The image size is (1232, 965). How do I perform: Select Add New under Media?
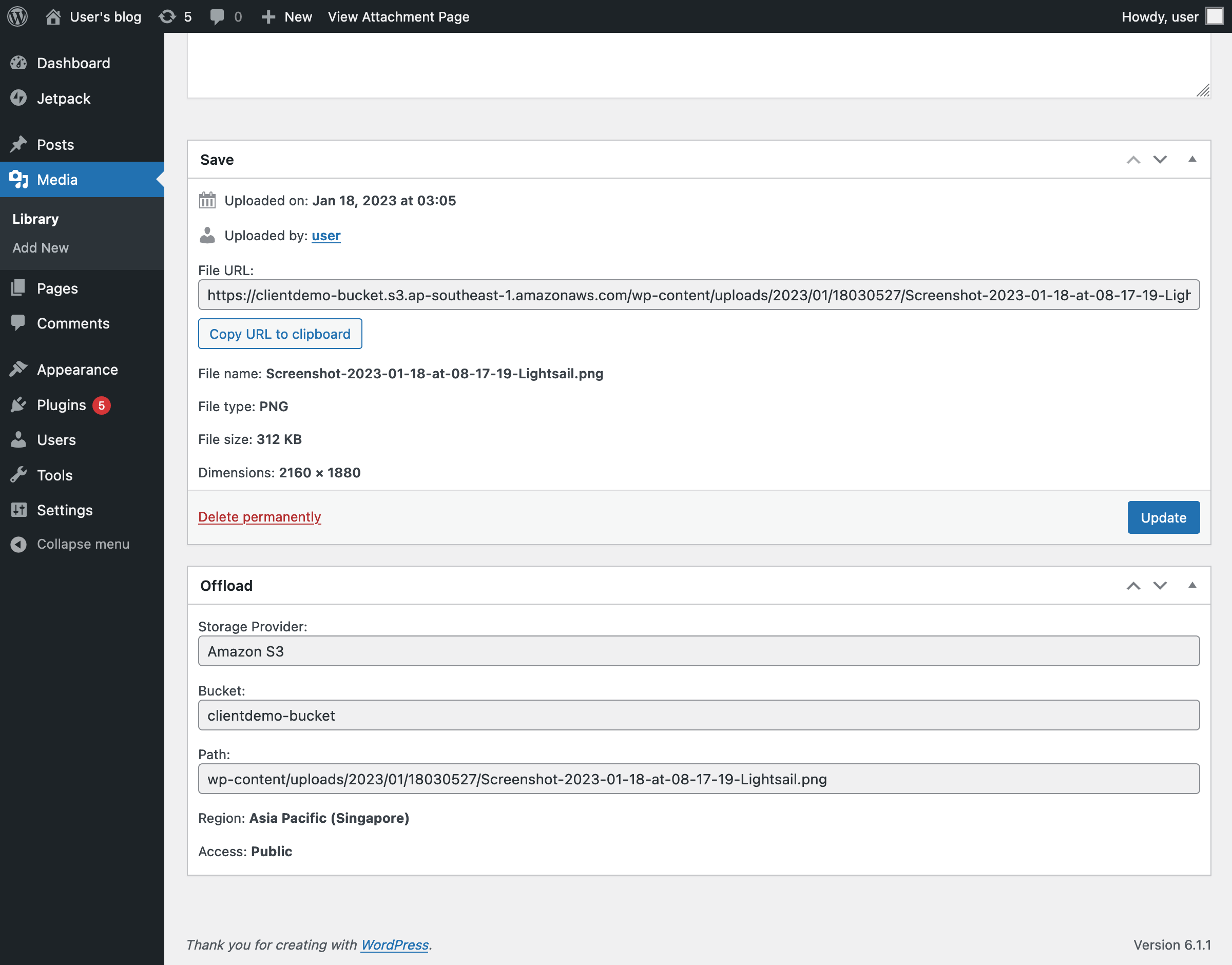click(41, 247)
